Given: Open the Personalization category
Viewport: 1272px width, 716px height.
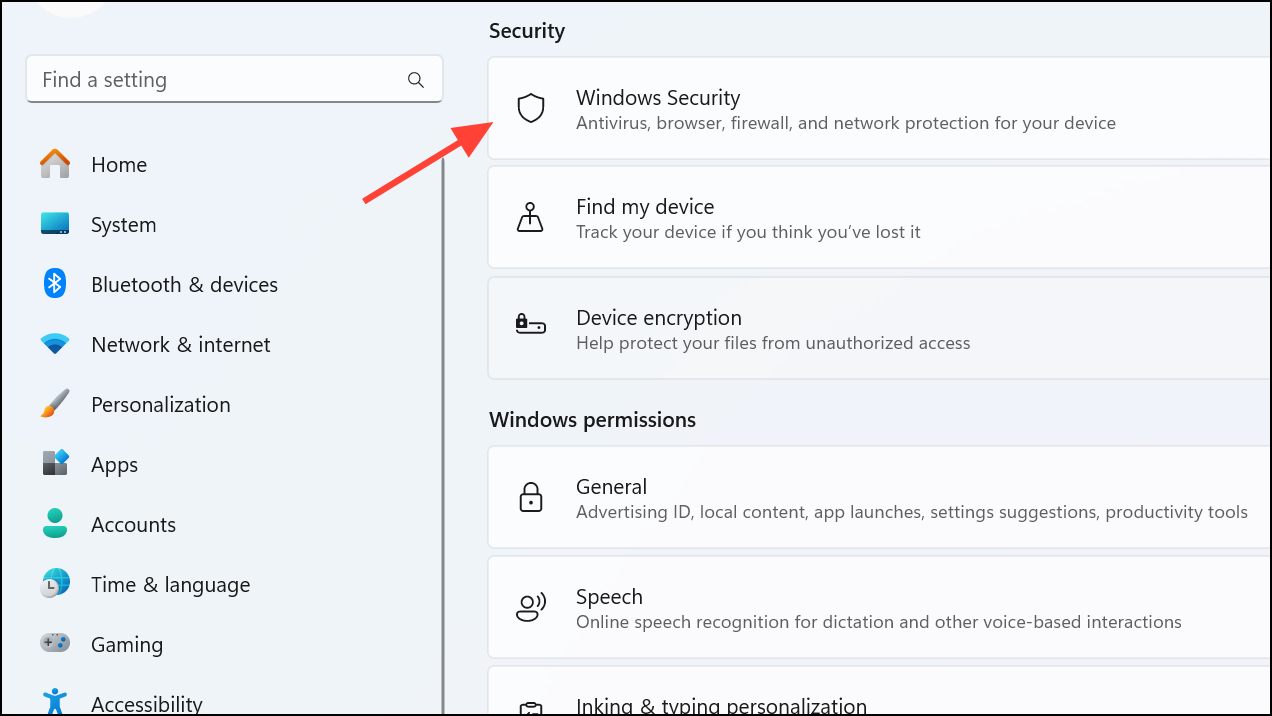Looking at the screenshot, I should [x=161, y=405].
